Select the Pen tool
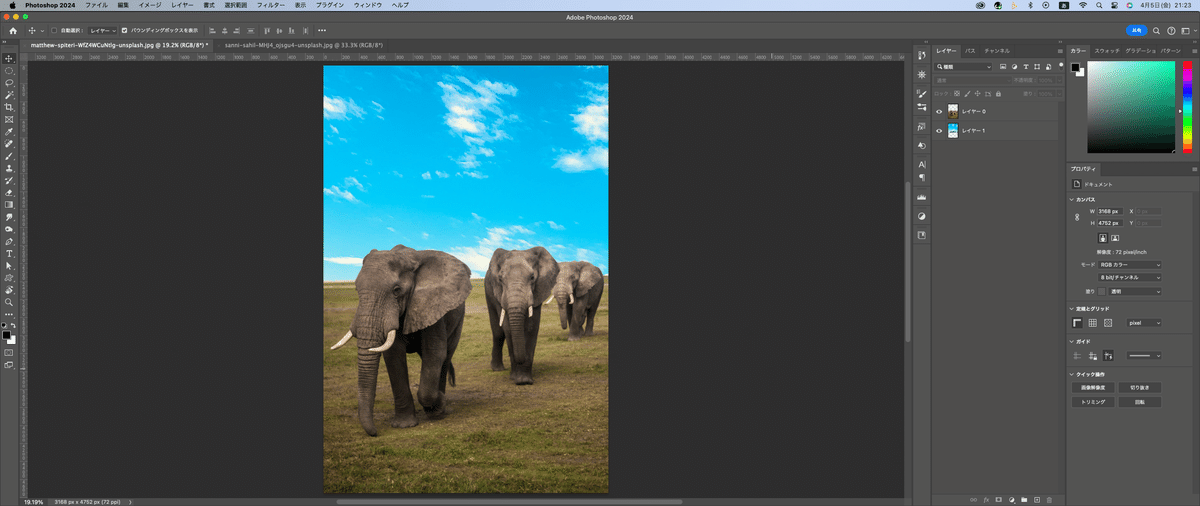The image size is (1200, 506). click(9, 241)
